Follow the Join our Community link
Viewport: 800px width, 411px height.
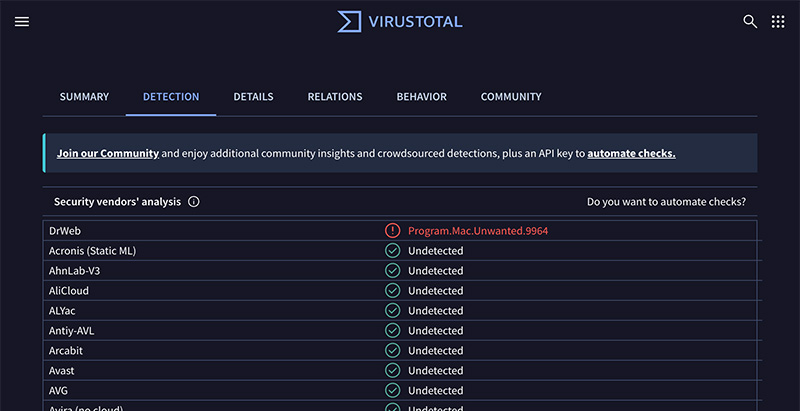(x=108, y=153)
